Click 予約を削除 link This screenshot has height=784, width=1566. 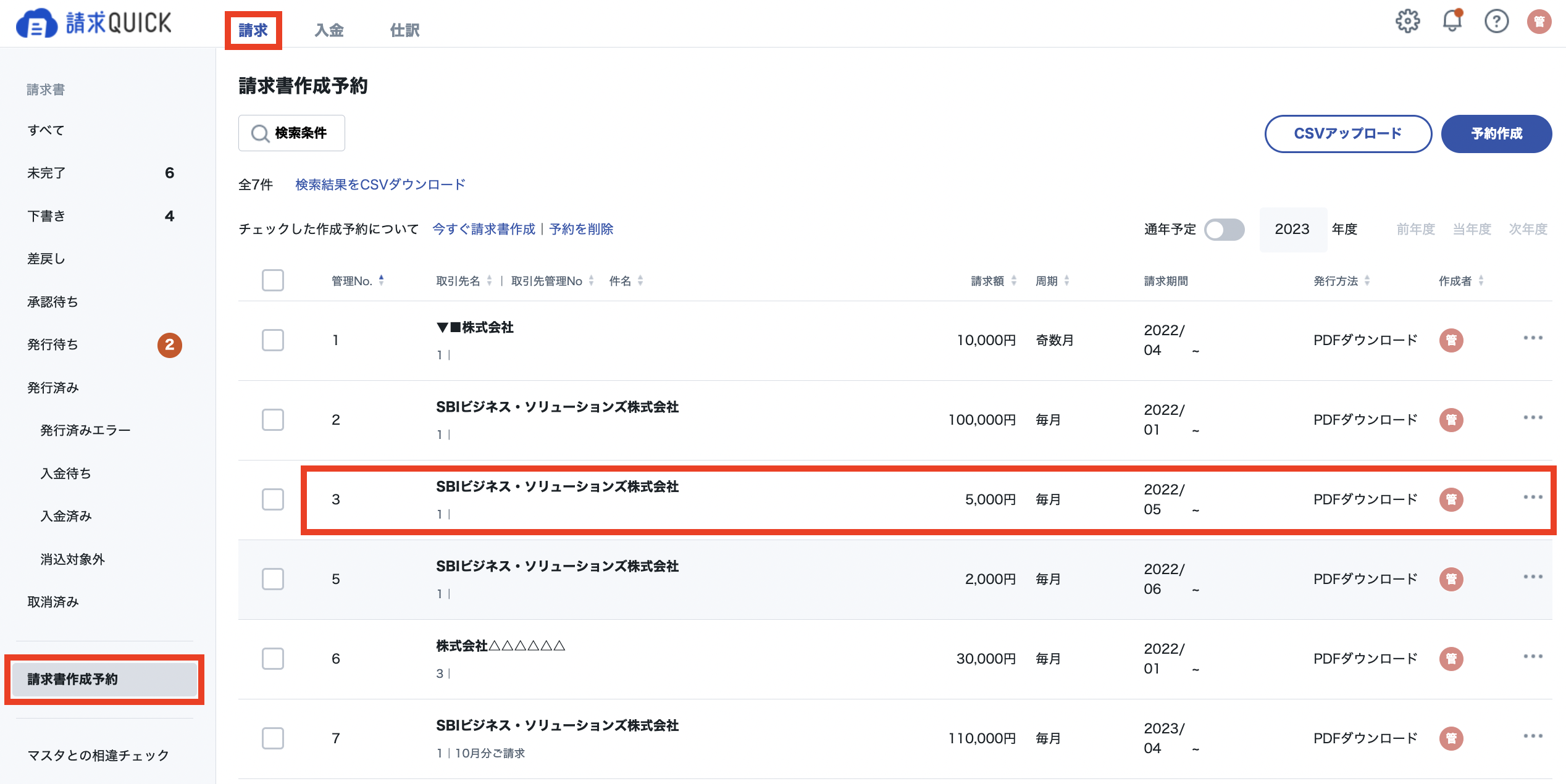point(581,229)
